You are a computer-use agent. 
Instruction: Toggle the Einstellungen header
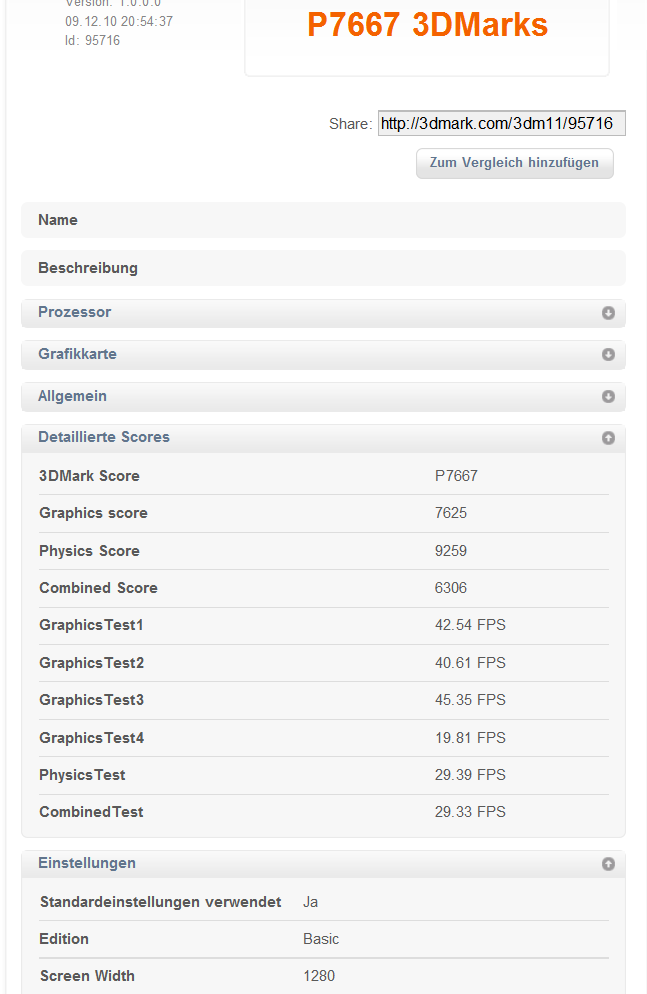coord(323,864)
